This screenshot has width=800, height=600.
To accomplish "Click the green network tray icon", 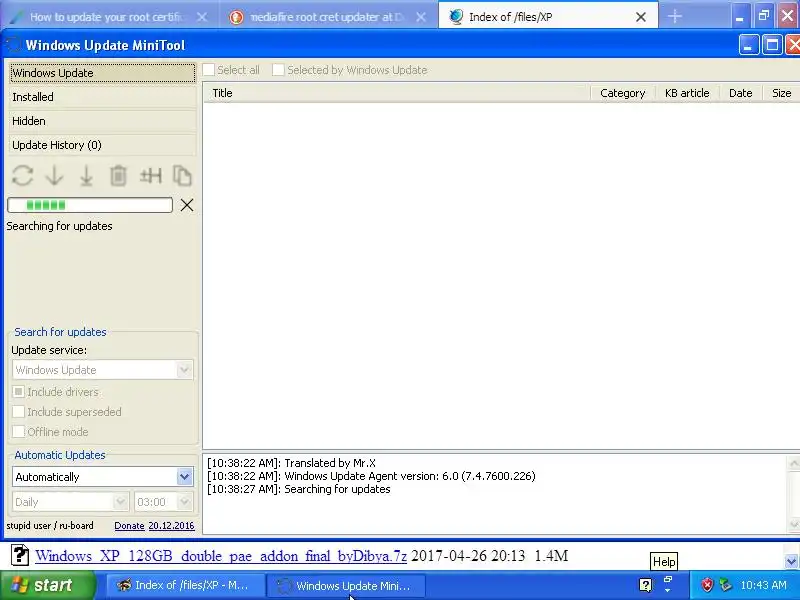I will (x=725, y=585).
